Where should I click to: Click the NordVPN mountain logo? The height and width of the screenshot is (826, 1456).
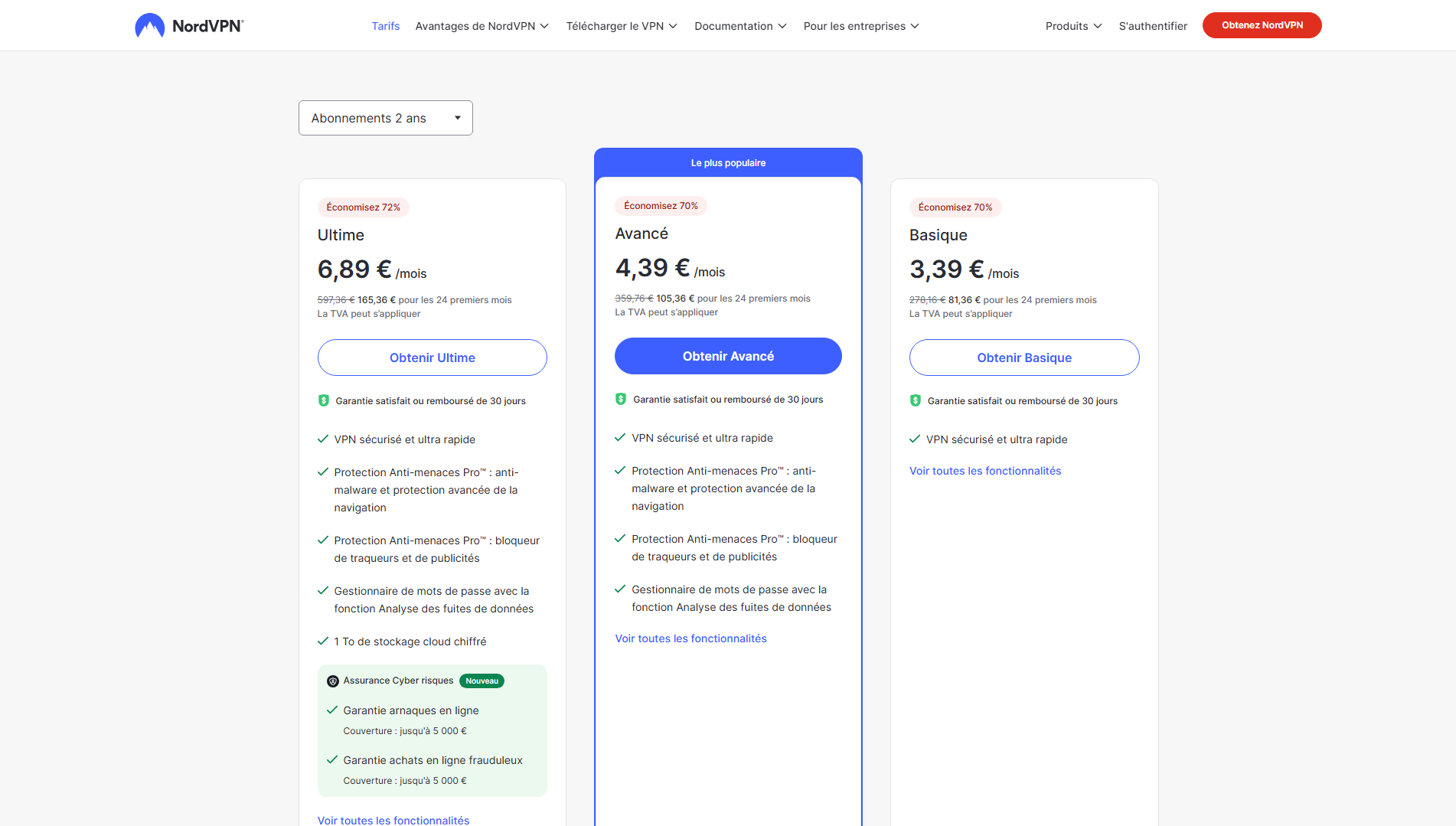click(150, 26)
